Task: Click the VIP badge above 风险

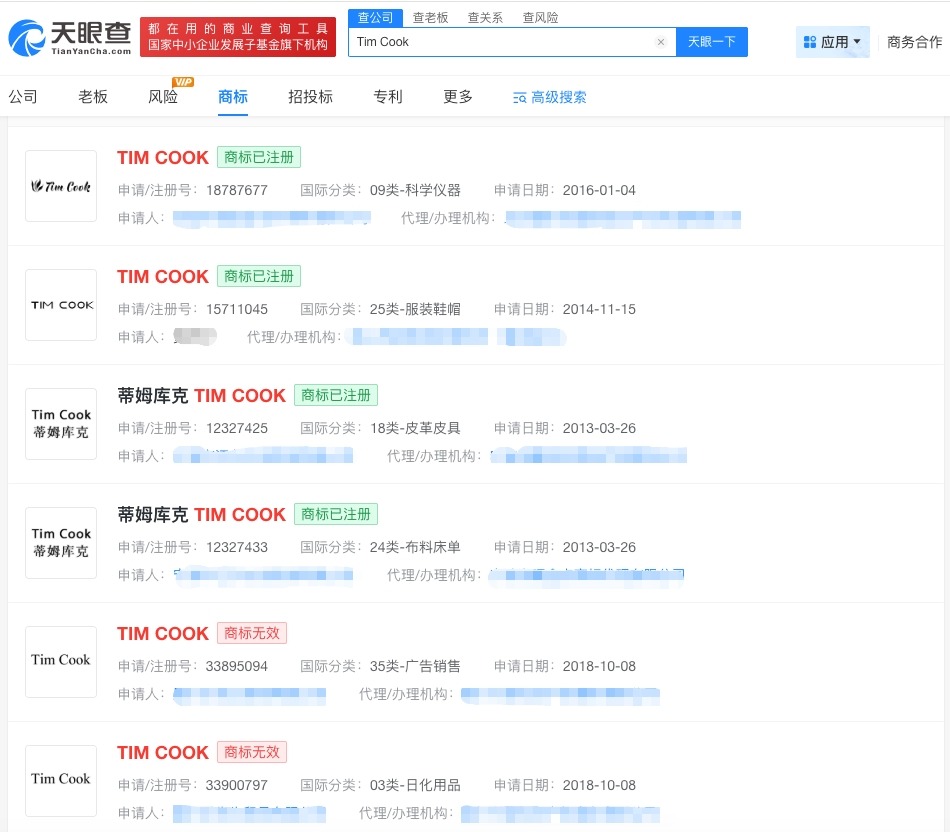Action: 182,82
